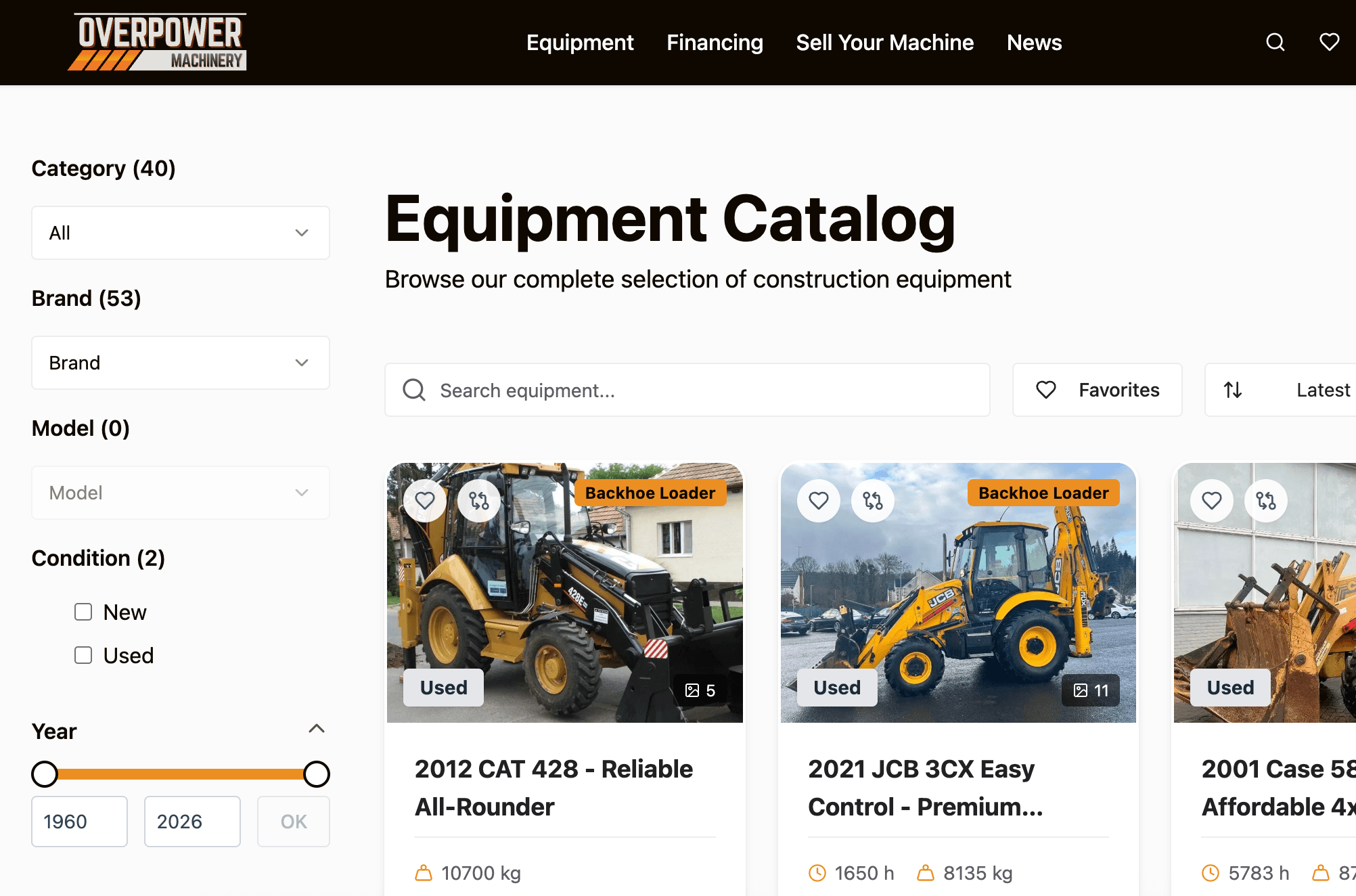The height and width of the screenshot is (896, 1356).
Task: Click the sort arrows icon beside Latest
Action: click(1233, 390)
